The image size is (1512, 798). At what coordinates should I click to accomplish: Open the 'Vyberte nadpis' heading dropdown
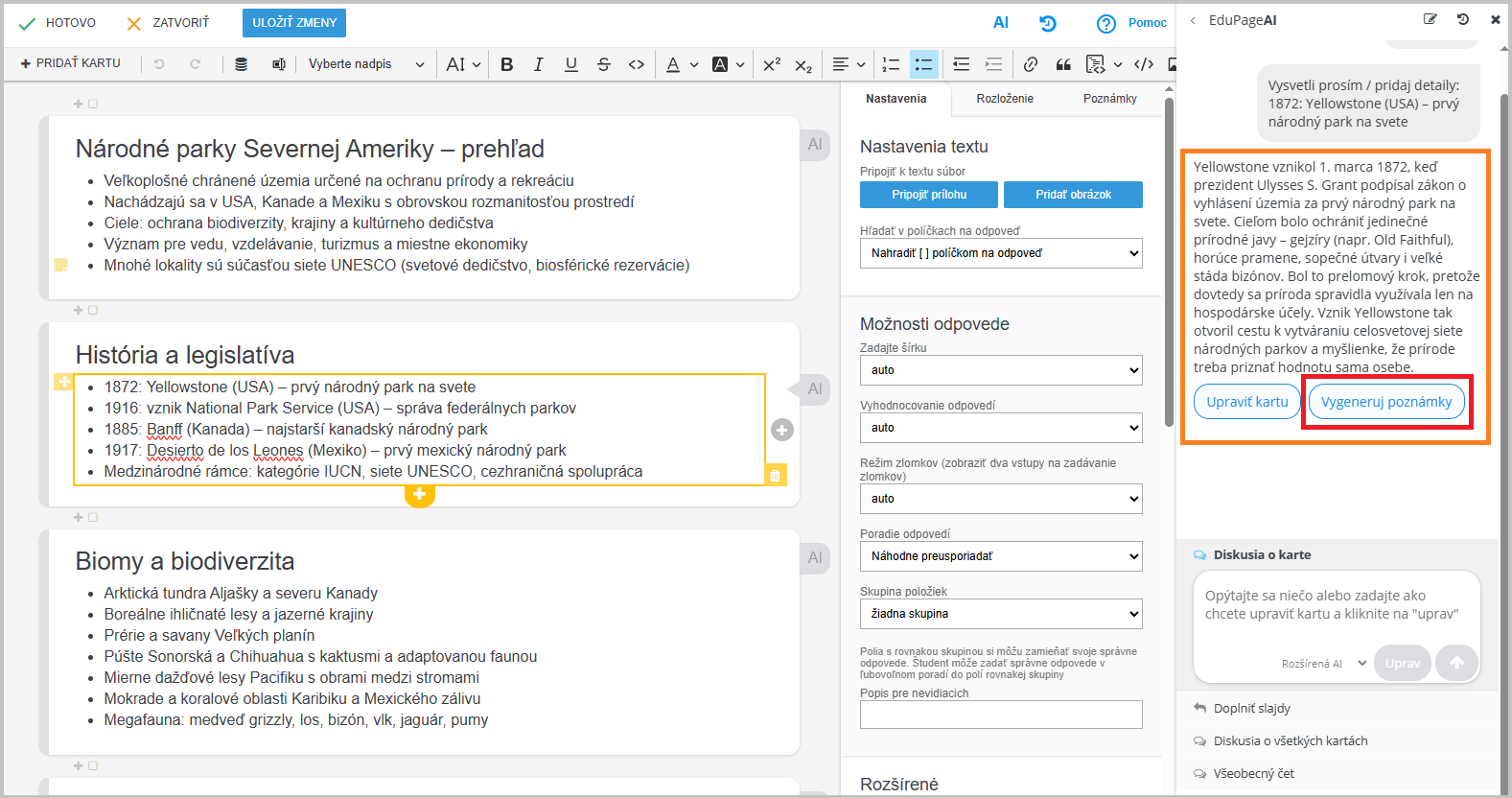pos(365,64)
